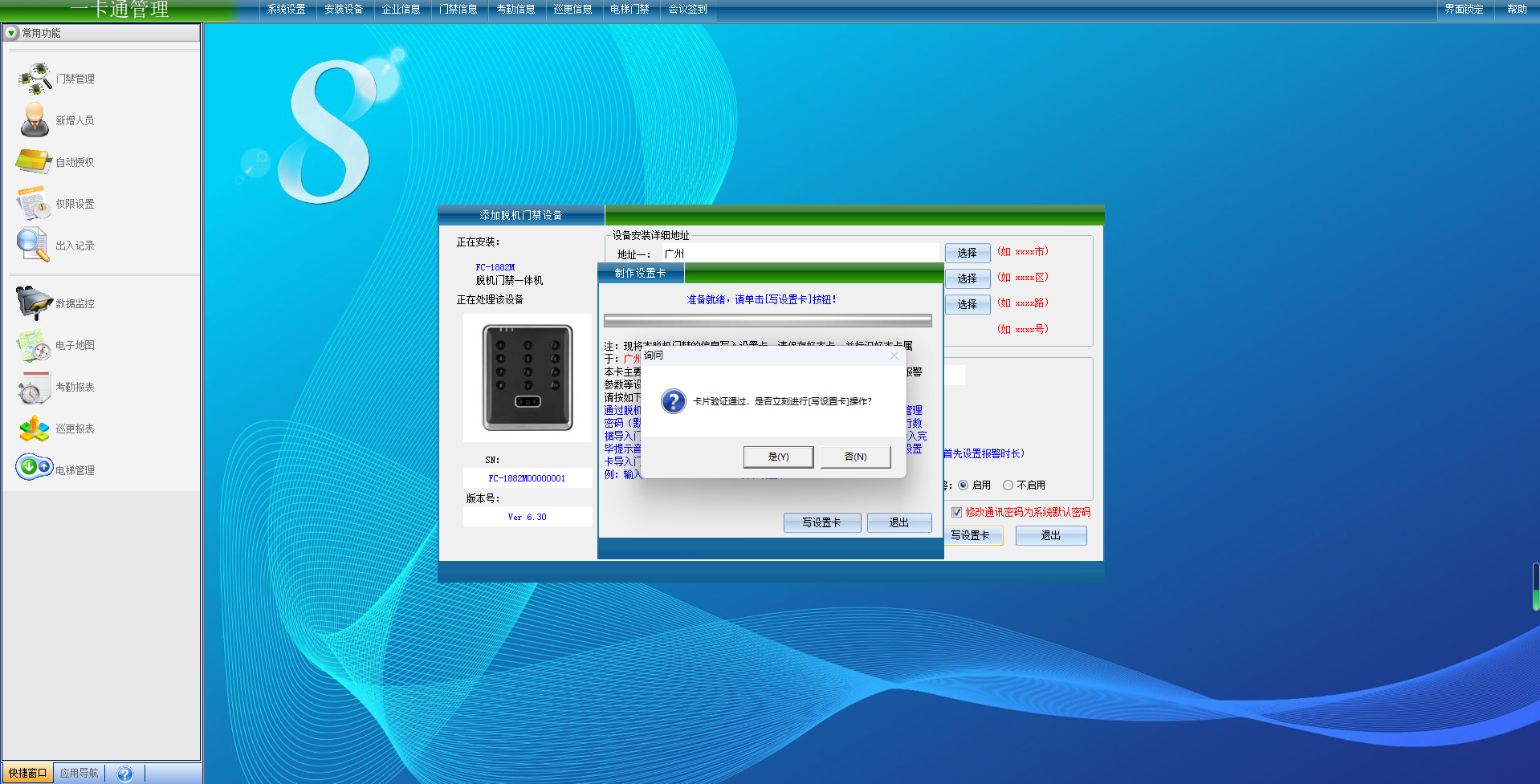This screenshot has width=1540, height=784.
Task: Open the 企业信息 menu
Action: click(401, 10)
